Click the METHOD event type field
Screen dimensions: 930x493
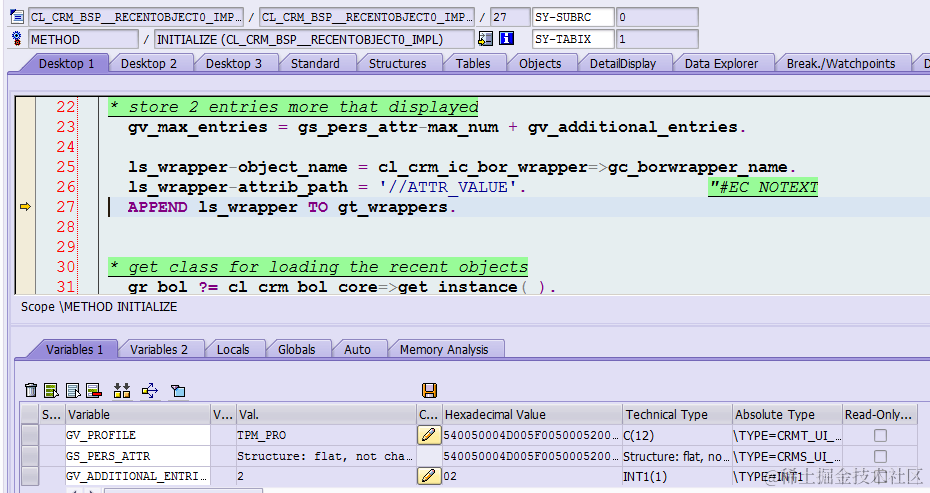[x=83, y=39]
